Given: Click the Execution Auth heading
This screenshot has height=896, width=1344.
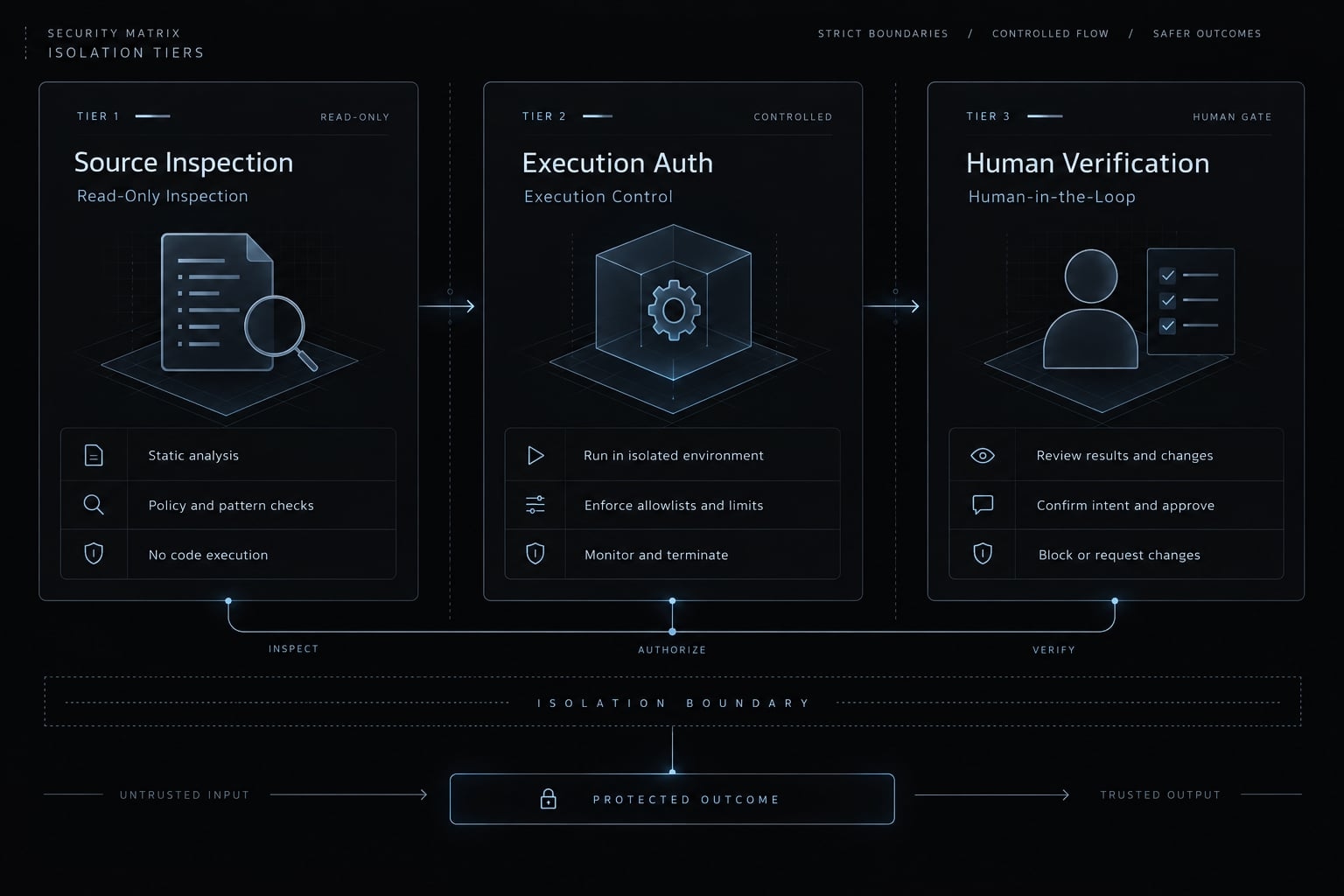Looking at the screenshot, I should [618, 164].
